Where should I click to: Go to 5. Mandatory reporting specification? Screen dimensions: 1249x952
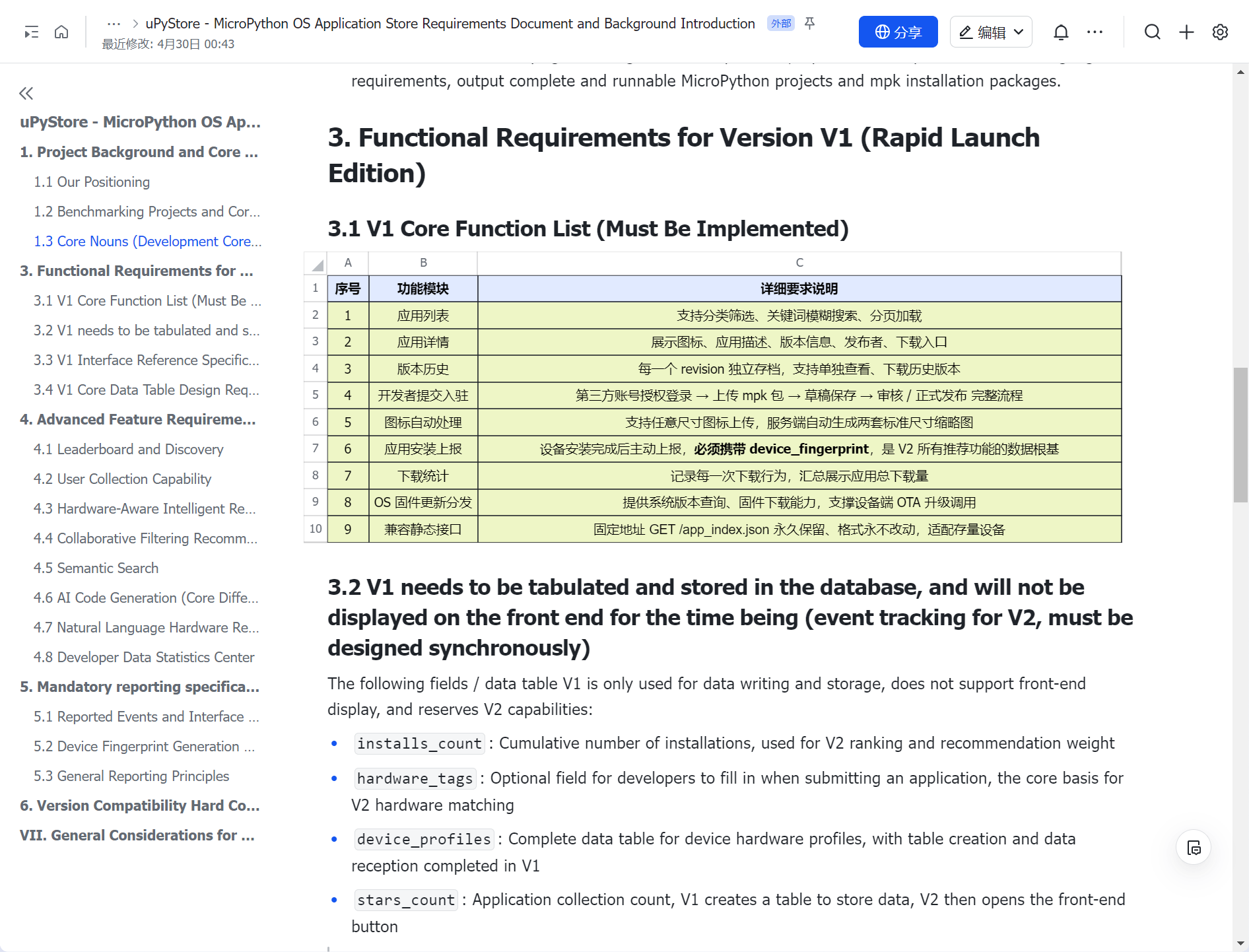coord(139,687)
